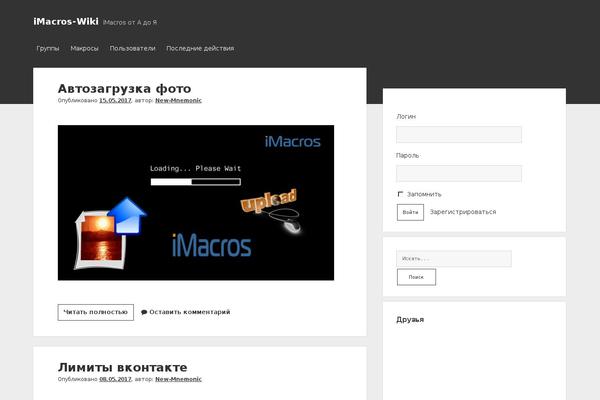The image size is (600, 400).
Task: Focus the Искать search field
Action: pyautogui.click(x=454, y=259)
